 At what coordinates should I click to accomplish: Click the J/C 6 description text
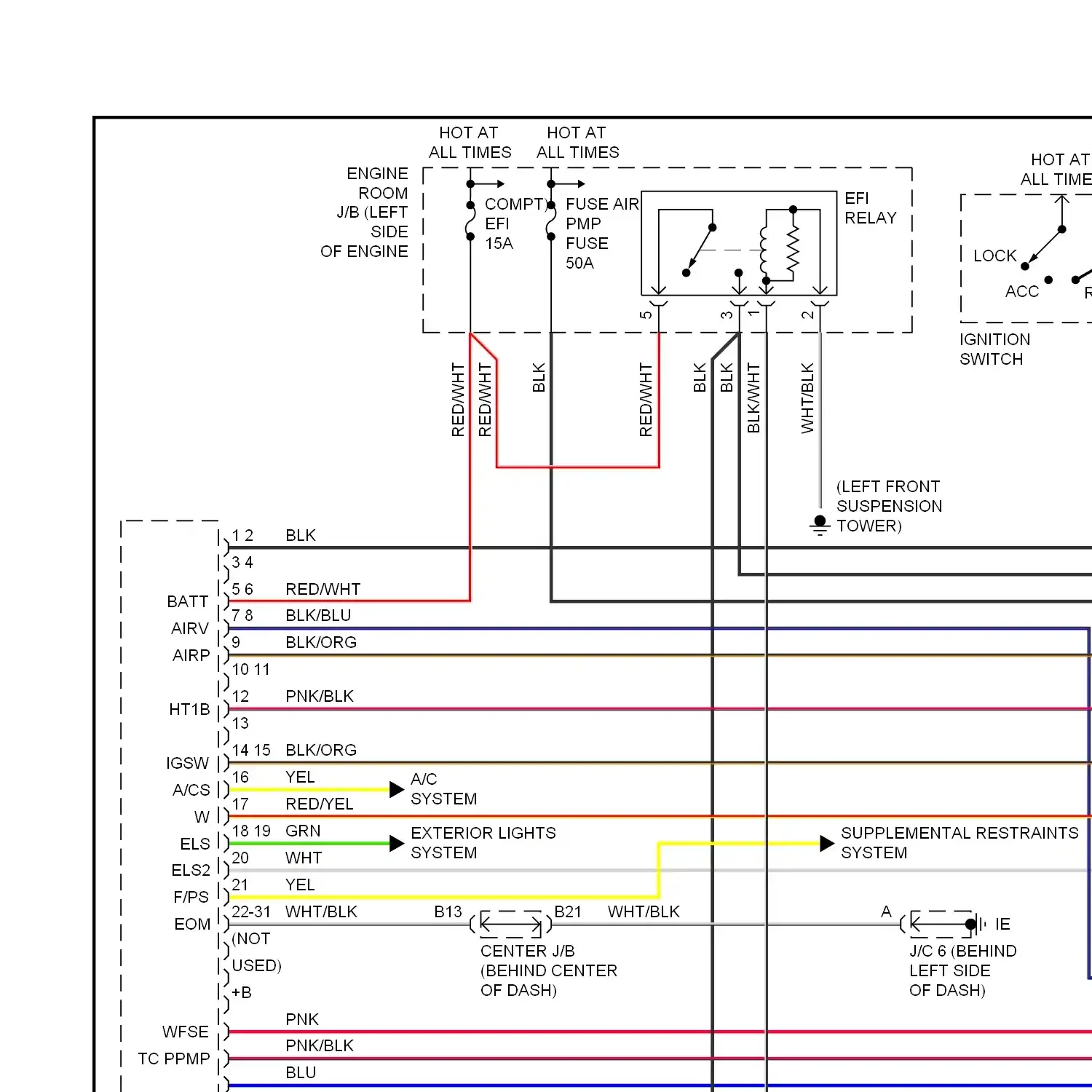click(963, 970)
